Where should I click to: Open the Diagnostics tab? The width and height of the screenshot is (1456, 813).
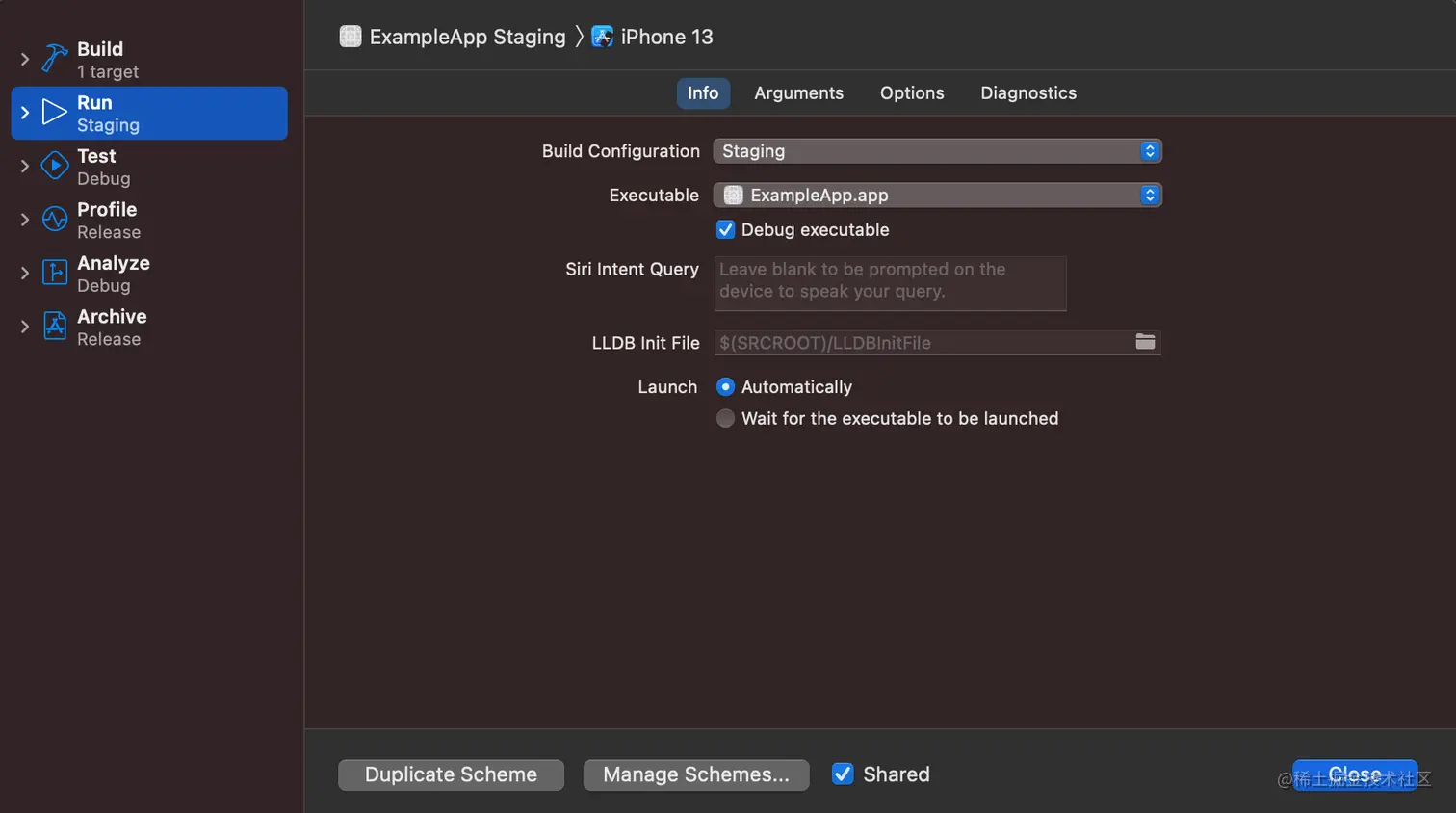pyautogui.click(x=1028, y=93)
